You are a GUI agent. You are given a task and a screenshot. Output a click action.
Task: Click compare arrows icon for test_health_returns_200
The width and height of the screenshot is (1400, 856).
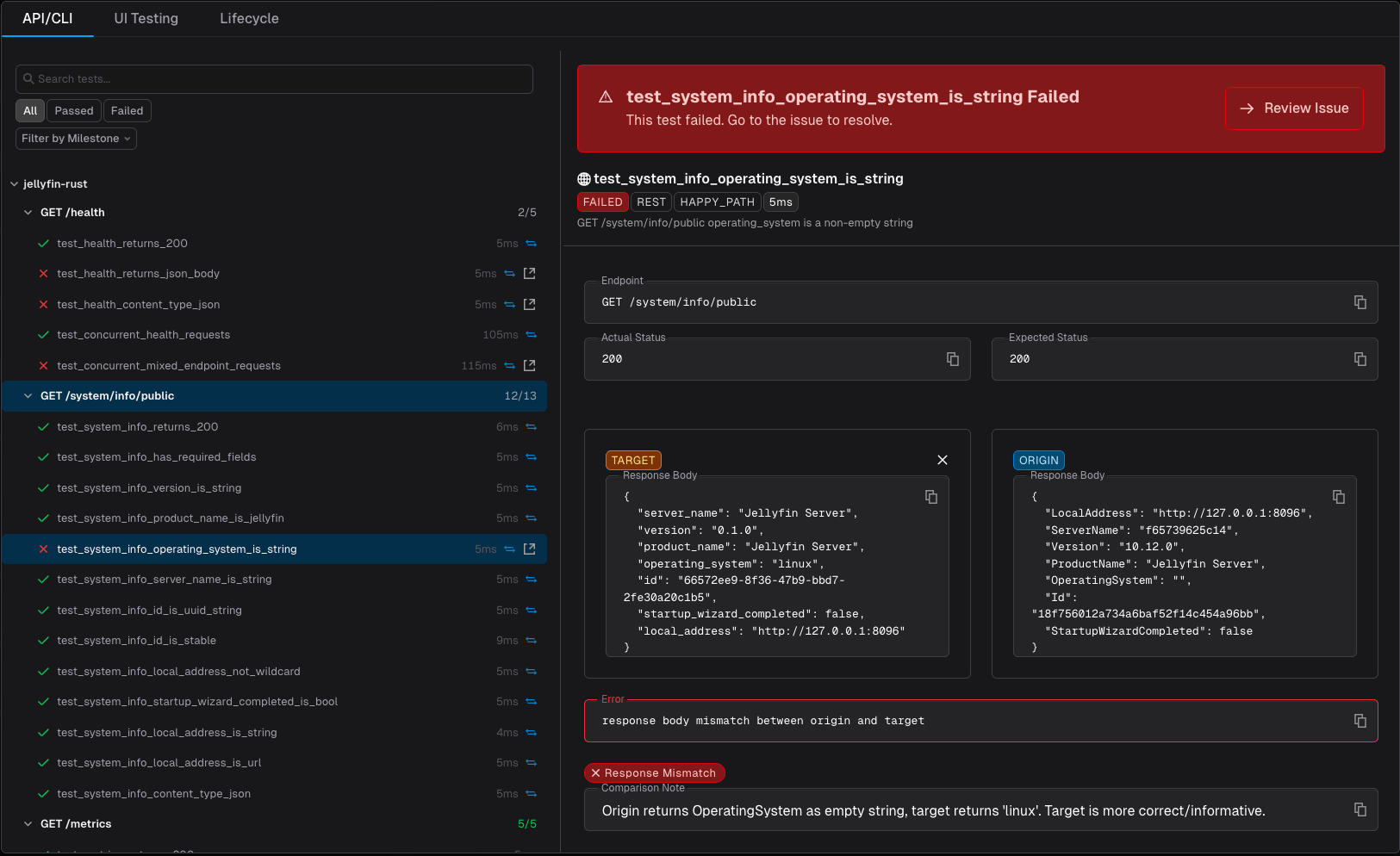pyautogui.click(x=531, y=244)
